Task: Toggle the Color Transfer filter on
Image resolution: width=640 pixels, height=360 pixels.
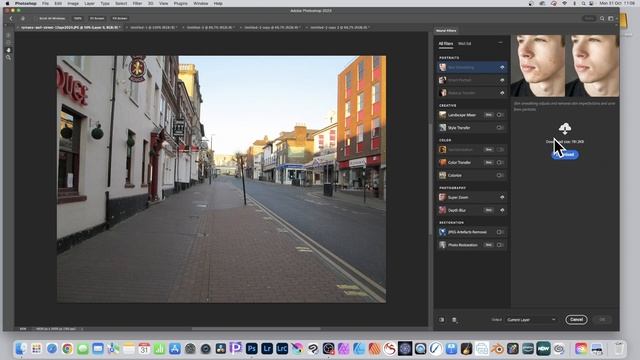Action: 500,162
